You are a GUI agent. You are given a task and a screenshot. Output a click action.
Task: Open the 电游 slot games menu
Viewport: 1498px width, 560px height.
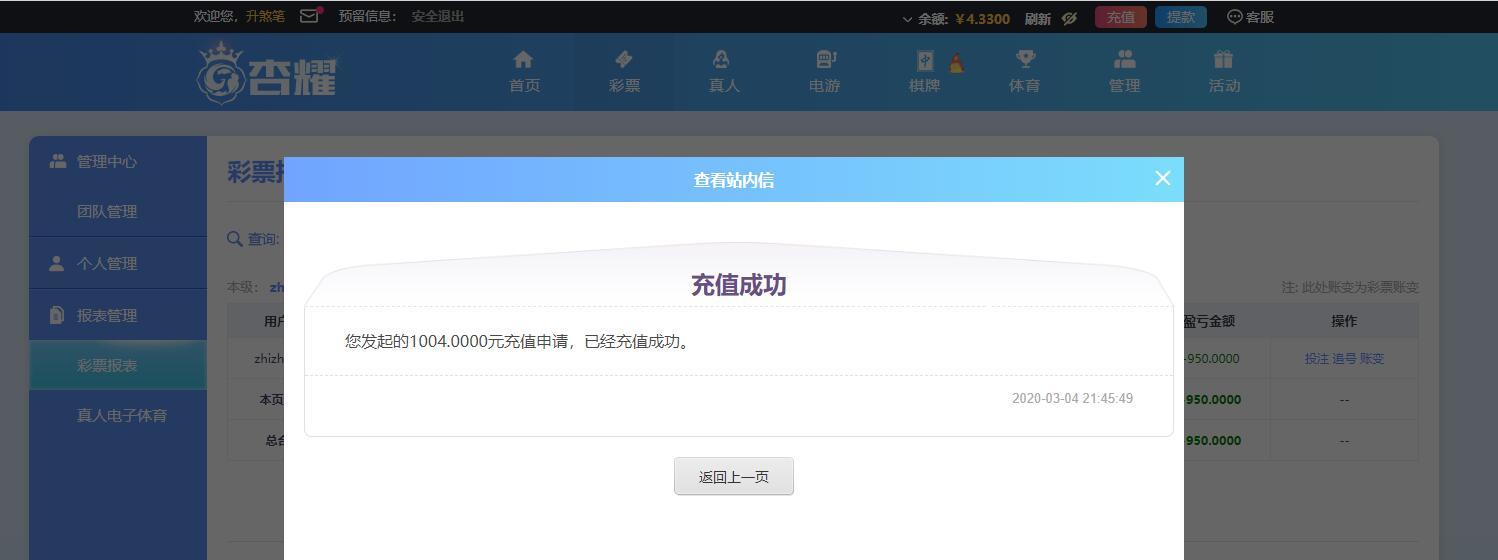824,72
